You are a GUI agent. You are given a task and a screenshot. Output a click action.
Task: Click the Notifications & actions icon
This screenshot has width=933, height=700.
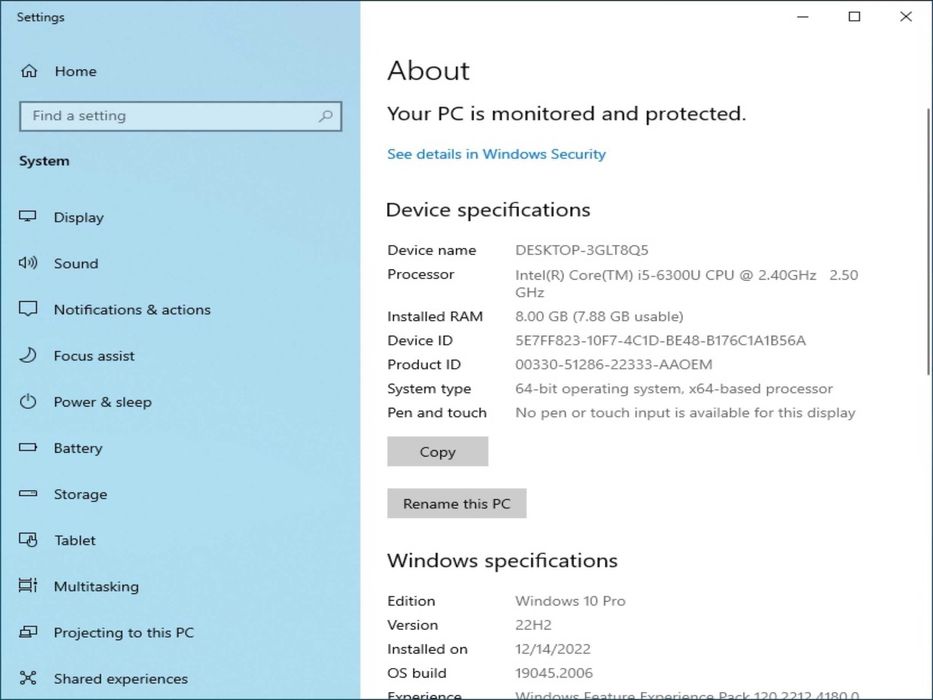click(28, 309)
